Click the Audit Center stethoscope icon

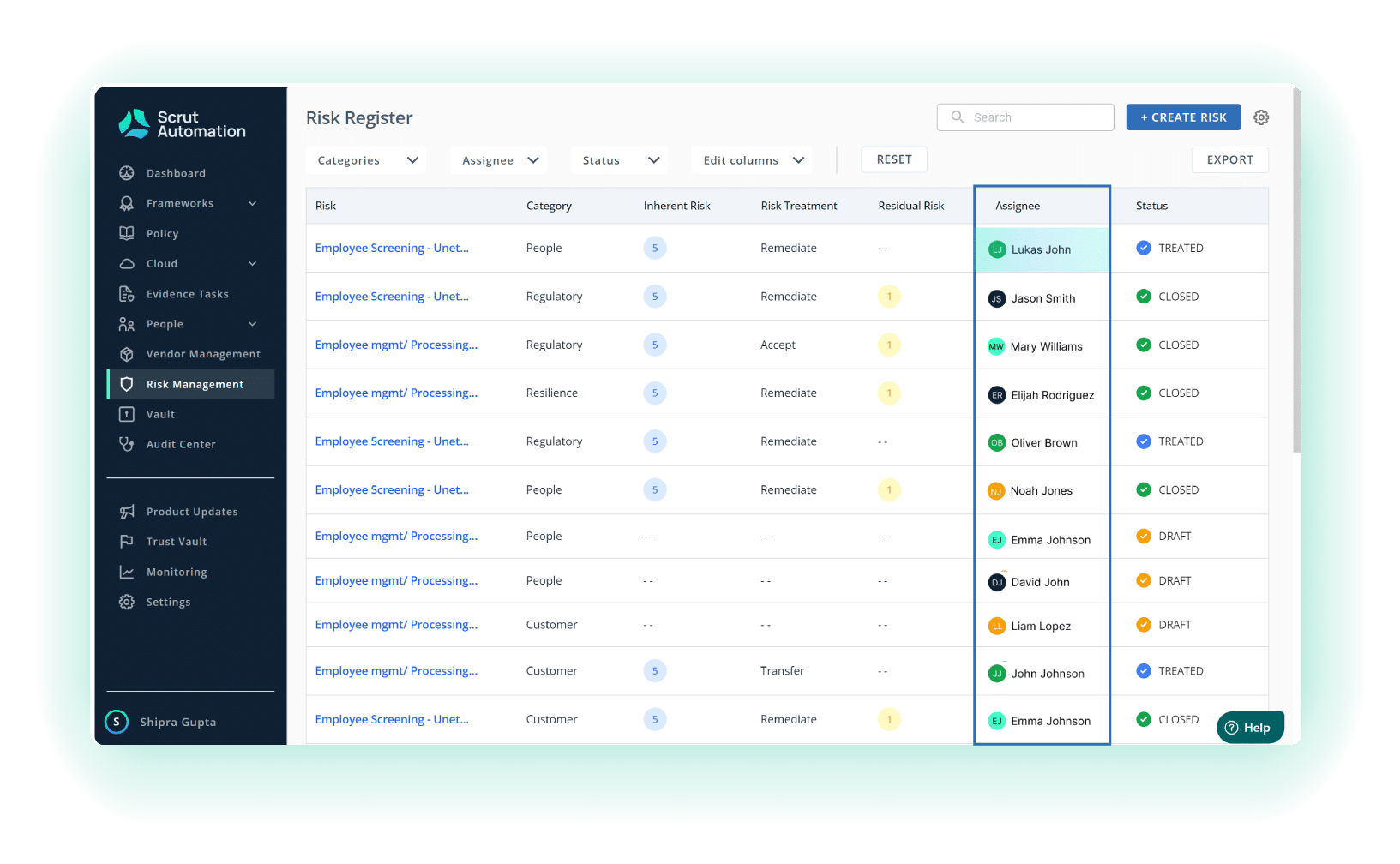pyautogui.click(x=127, y=444)
